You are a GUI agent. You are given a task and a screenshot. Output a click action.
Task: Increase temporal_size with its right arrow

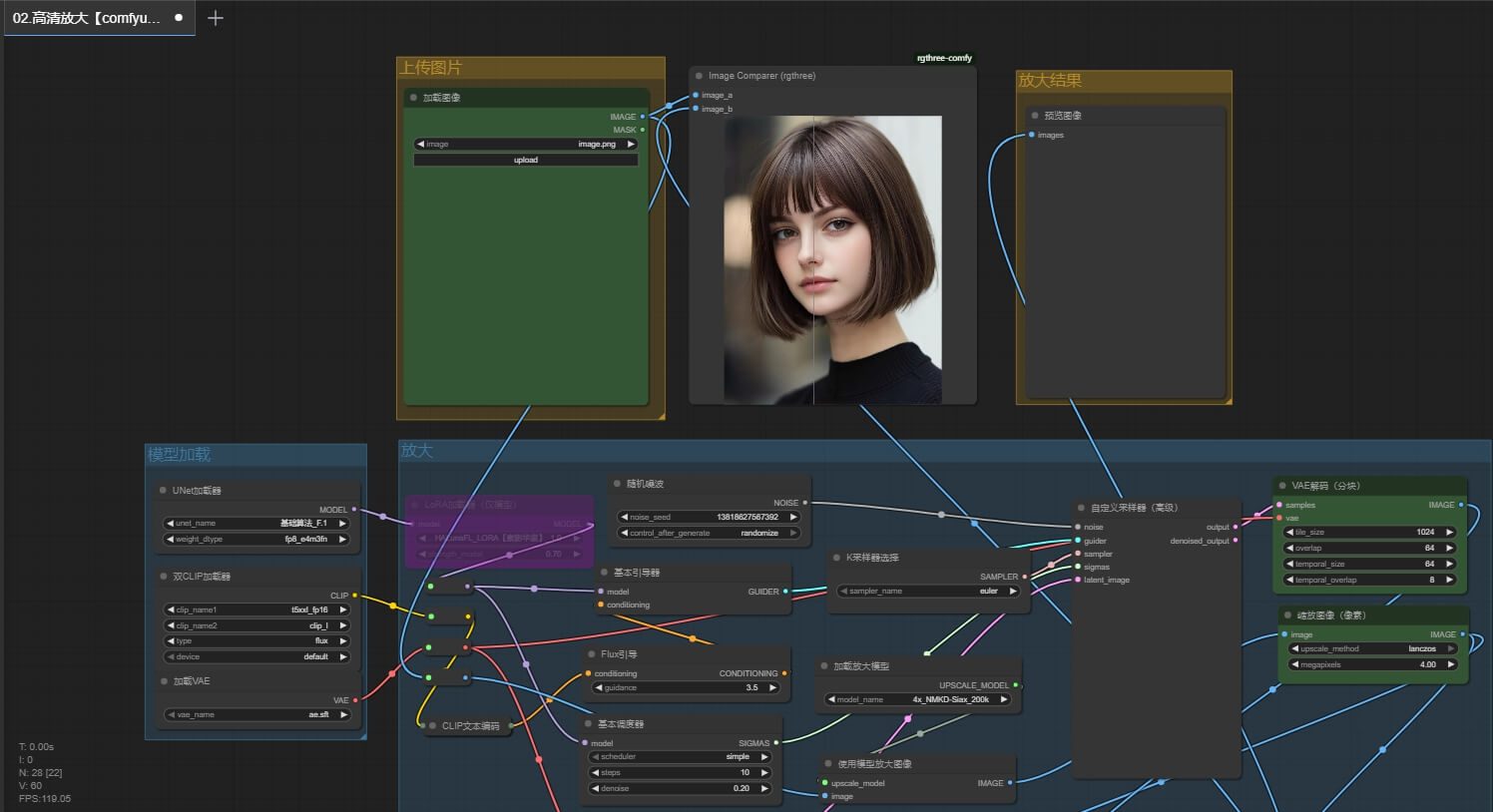pos(1450,564)
